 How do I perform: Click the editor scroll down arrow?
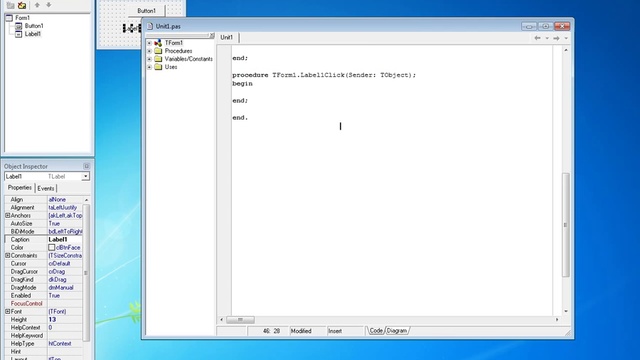(x=566, y=311)
